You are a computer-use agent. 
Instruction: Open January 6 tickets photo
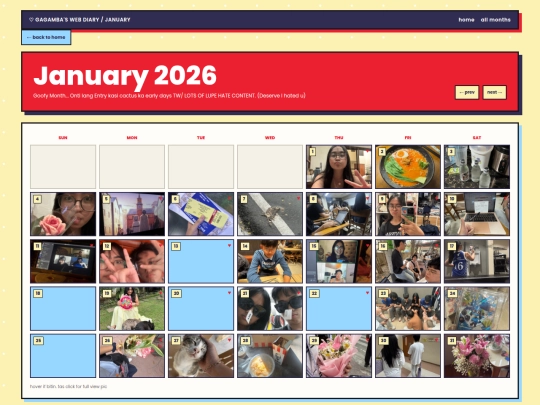pos(201,214)
